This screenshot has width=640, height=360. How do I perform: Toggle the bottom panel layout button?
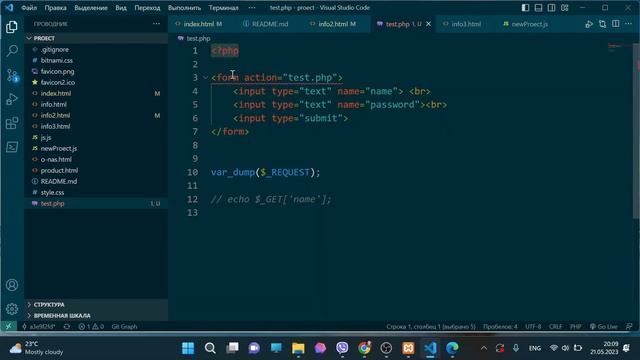click(x=538, y=8)
